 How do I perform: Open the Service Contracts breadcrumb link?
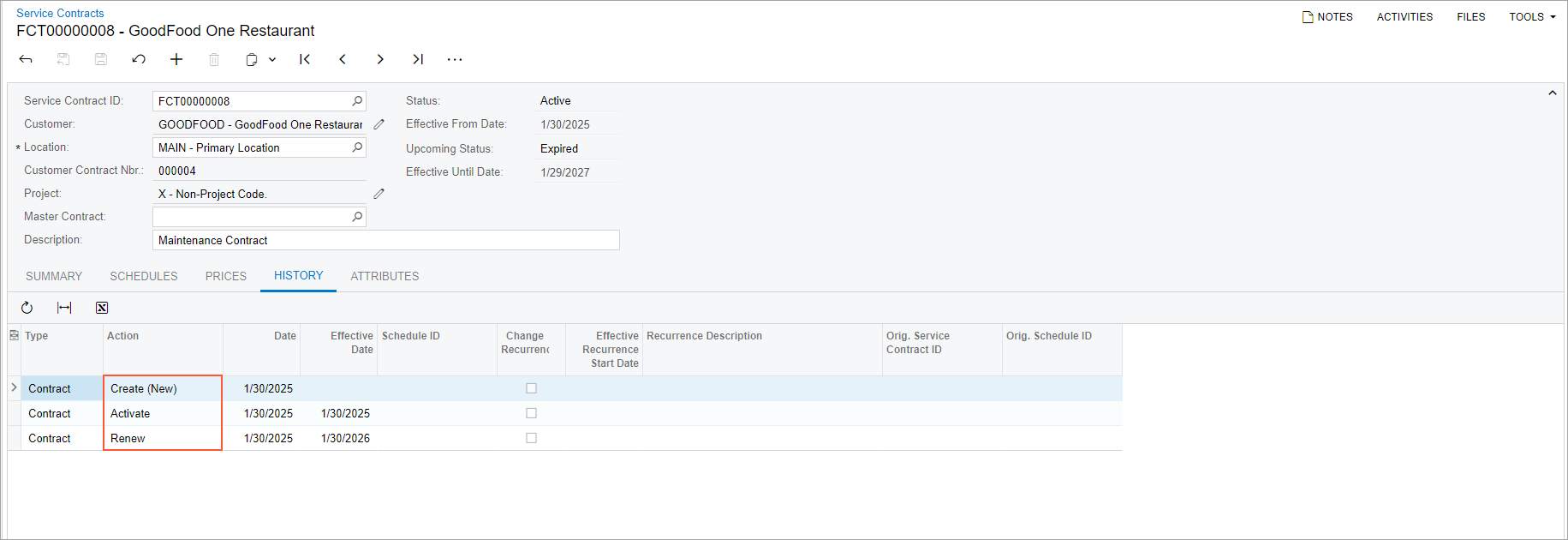[60, 13]
